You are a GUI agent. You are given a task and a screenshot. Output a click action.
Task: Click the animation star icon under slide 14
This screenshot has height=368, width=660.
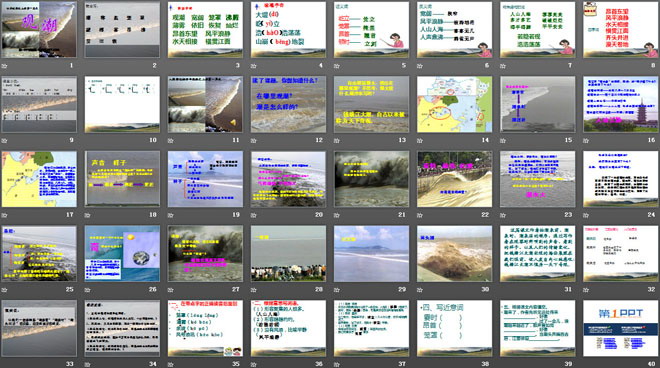(420, 141)
